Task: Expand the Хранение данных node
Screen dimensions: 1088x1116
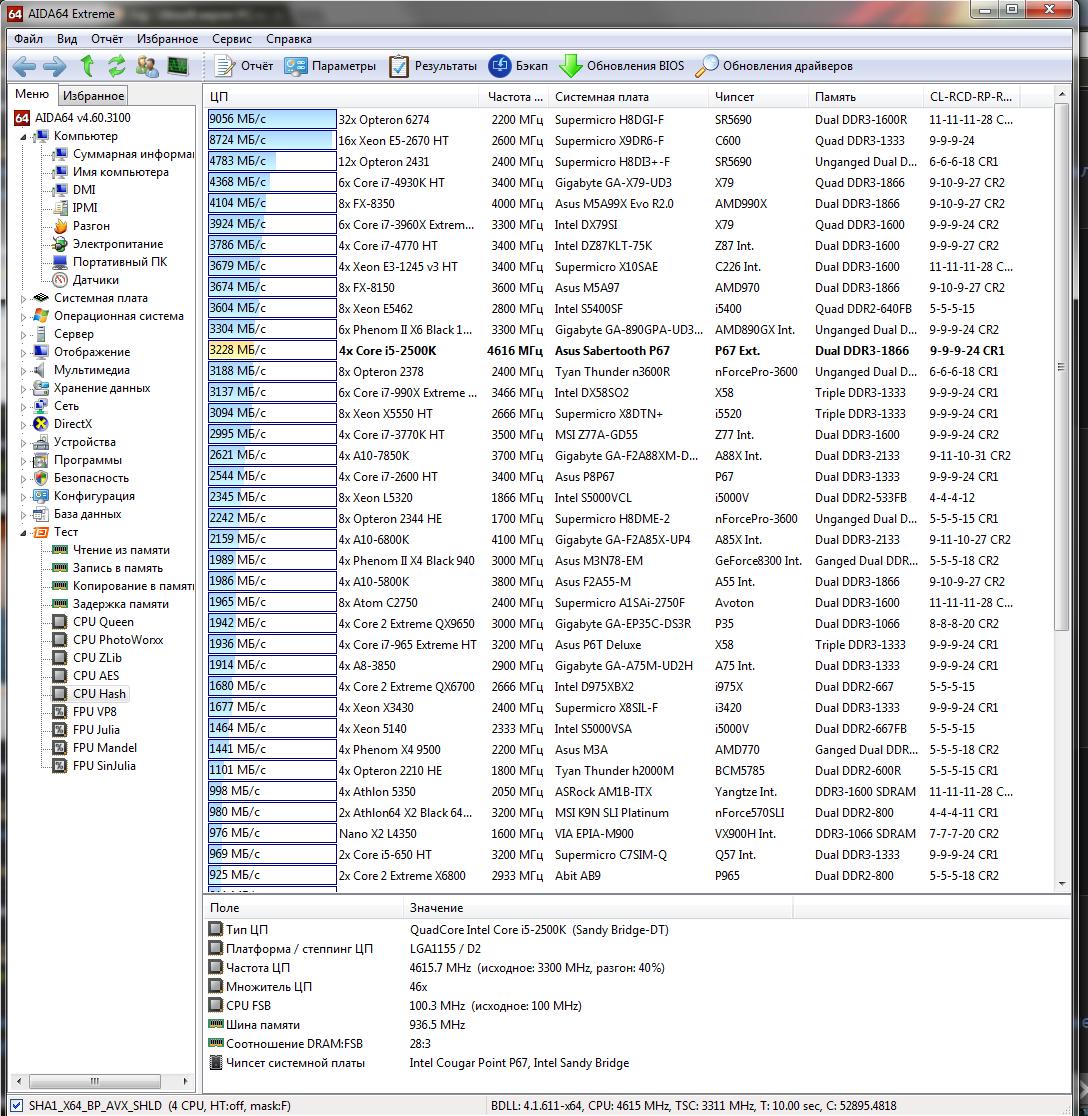Action: (x=23, y=389)
